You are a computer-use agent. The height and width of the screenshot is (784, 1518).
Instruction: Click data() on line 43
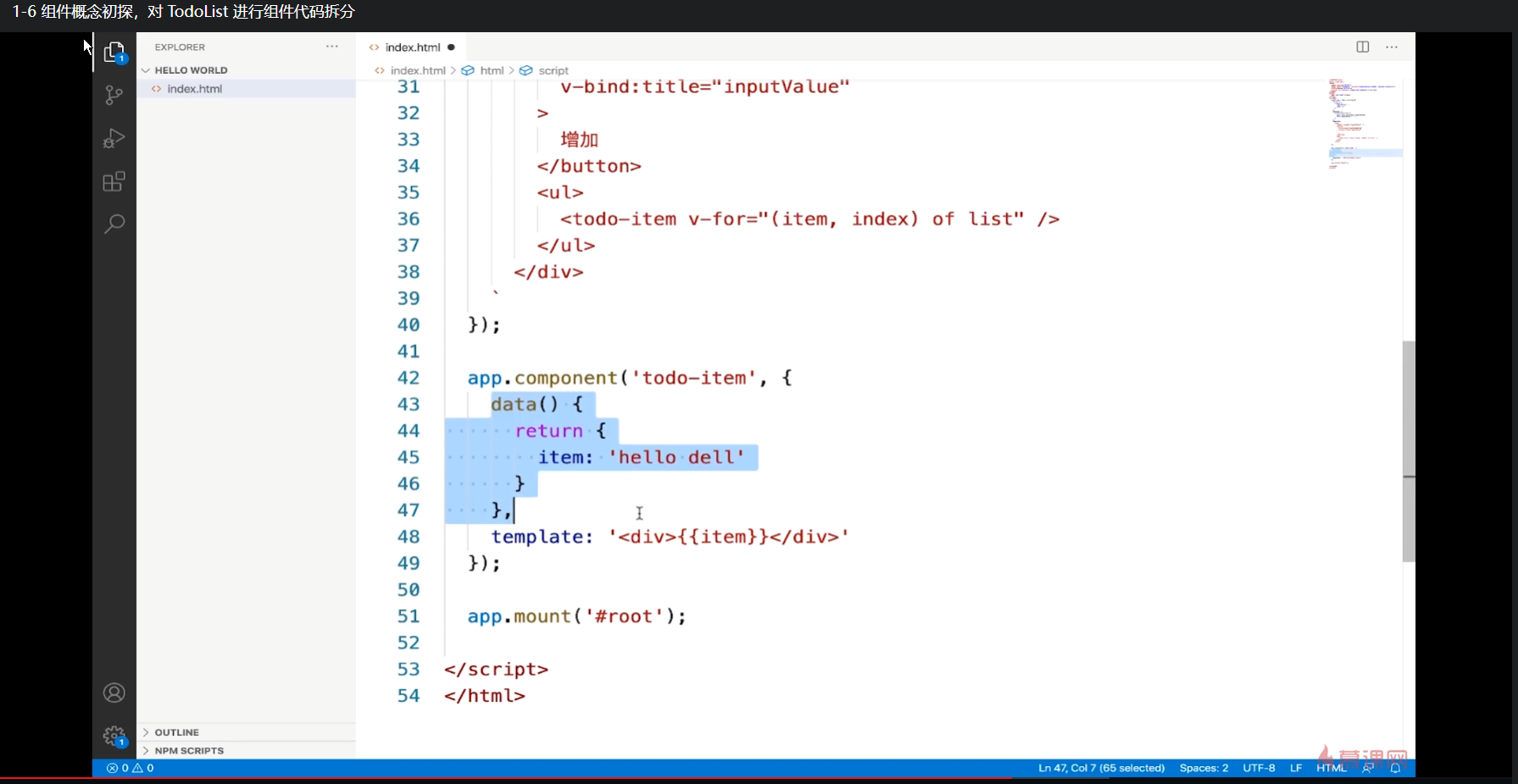524,404
